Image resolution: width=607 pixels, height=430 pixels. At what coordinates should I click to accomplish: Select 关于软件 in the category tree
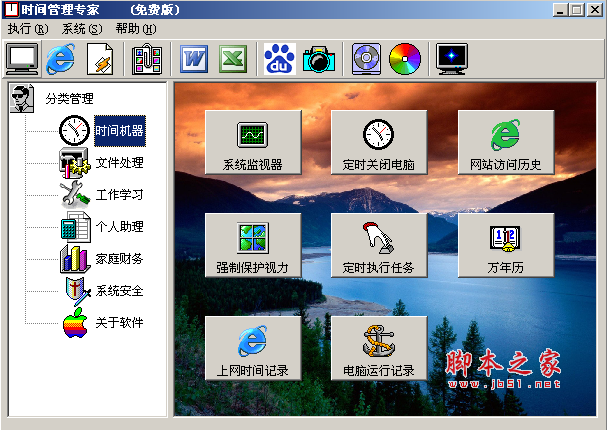pyautogui.click(x=120, y=322)
